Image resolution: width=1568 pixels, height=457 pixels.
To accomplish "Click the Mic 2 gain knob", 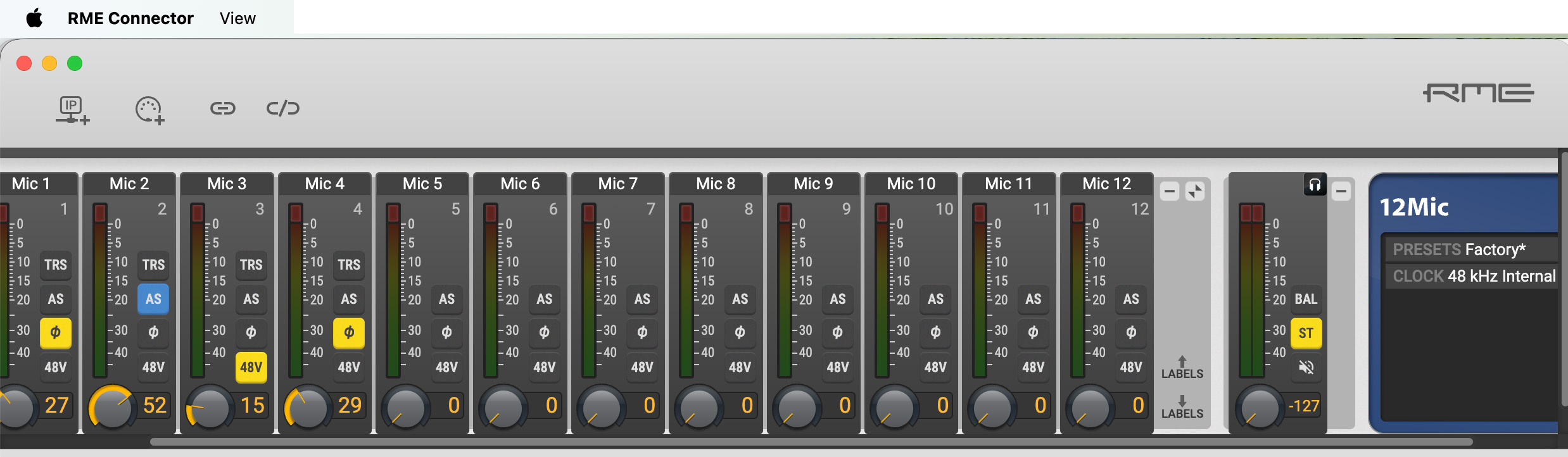I will 112,408.
